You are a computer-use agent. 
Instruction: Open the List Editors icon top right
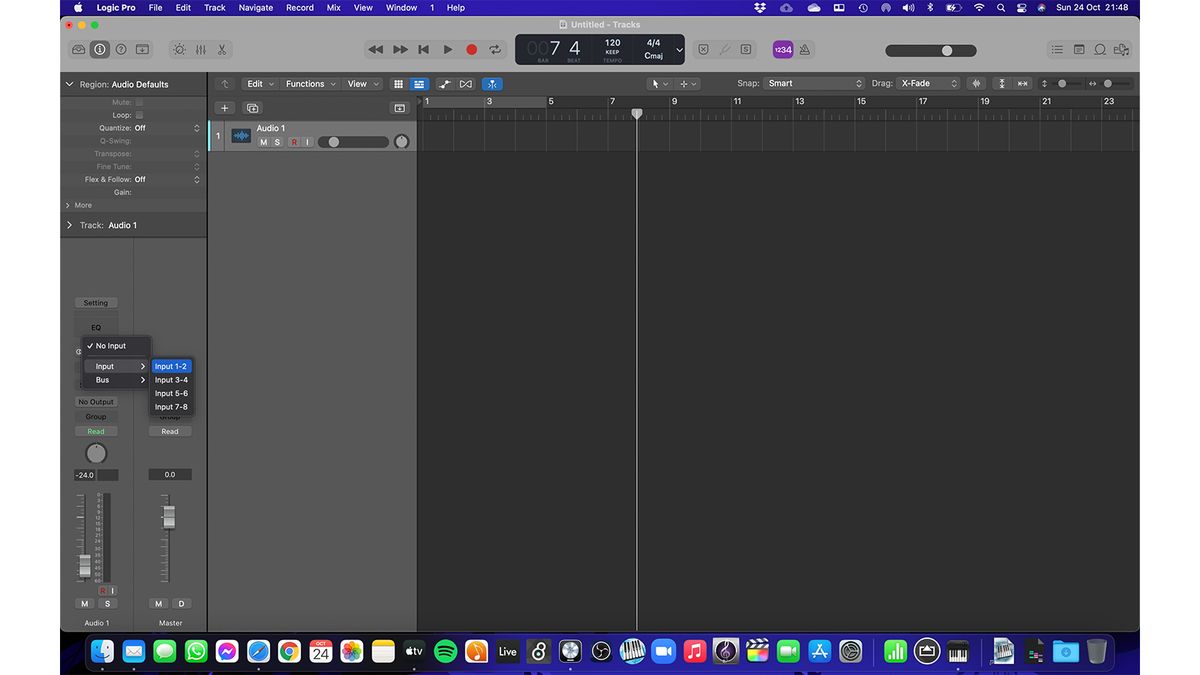pyautogui.click(x=1057, y=49)
